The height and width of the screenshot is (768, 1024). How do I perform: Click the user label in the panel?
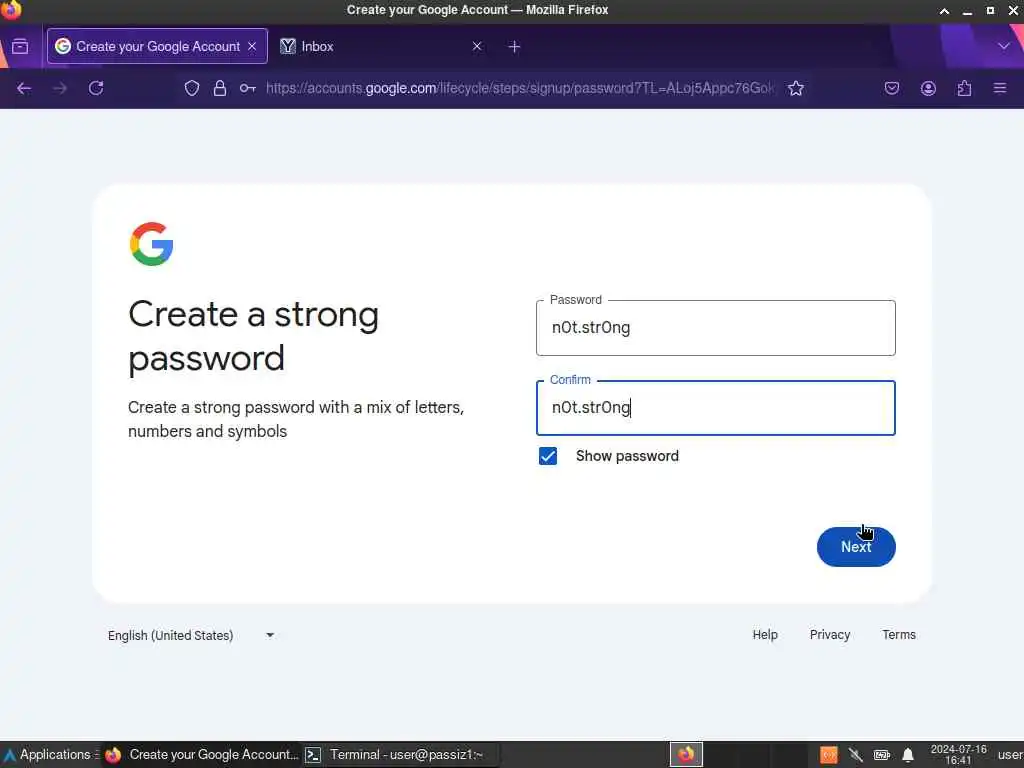pyautogui.click(x=1010, y=755)
